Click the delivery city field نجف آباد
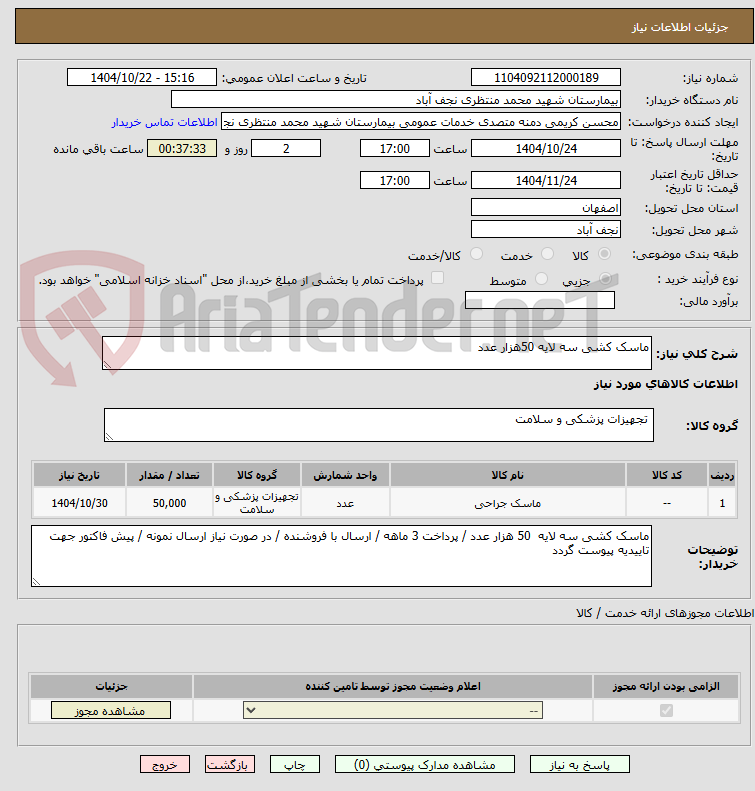This screenshot has height=791, width=755. tap(546, 230)
